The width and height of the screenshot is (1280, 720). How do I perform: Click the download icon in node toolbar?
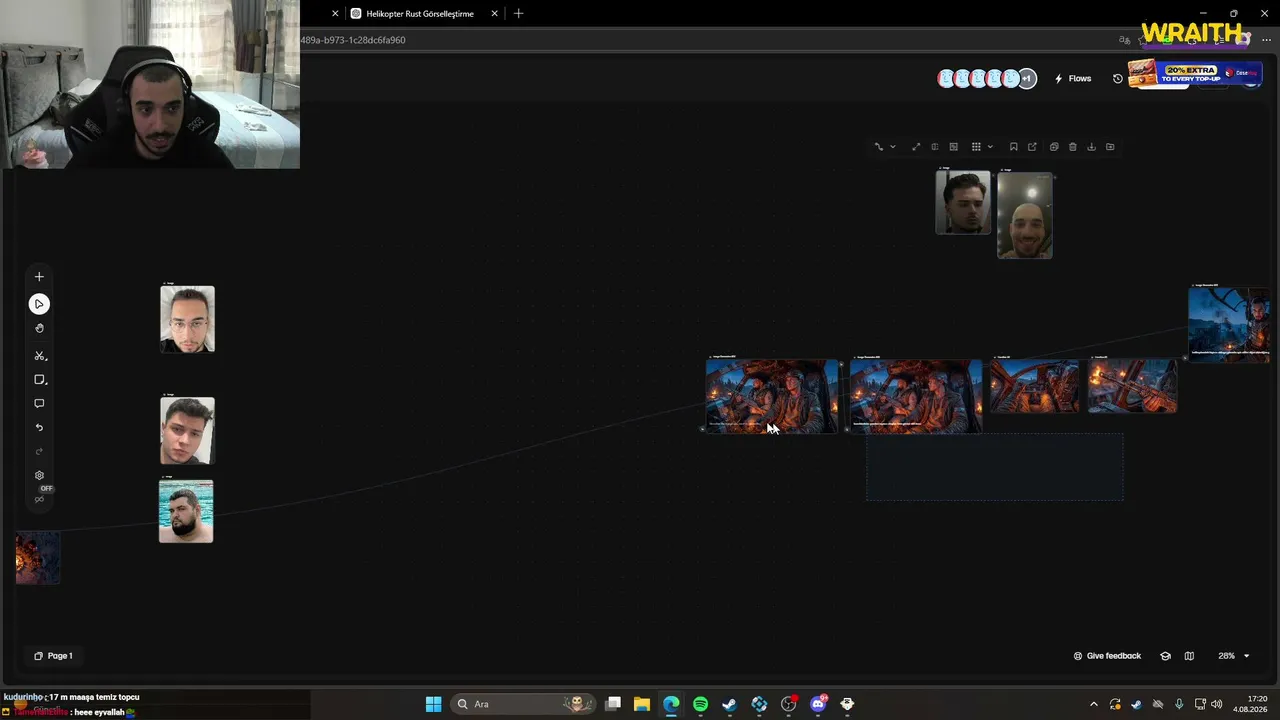click(x=1091, y=147)
